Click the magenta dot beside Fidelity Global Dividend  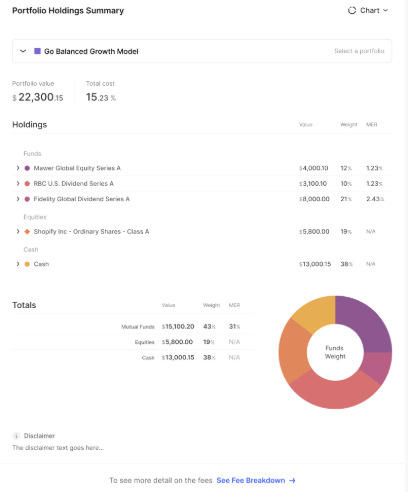click(x=27, y=199)
